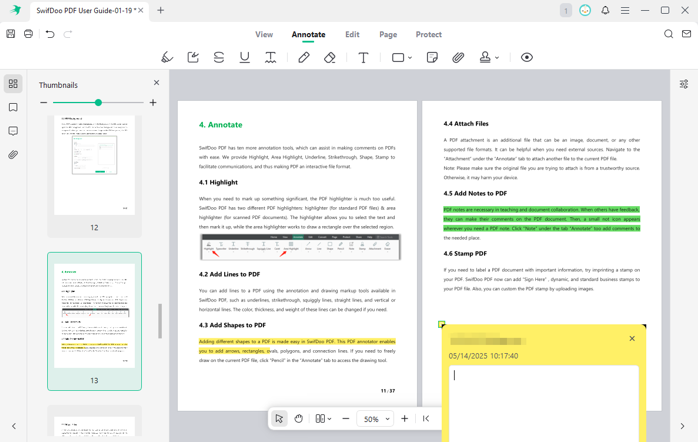Select page 13 thumbnail
The height and width of the screenshot is (442, 699).
point(95,321)
